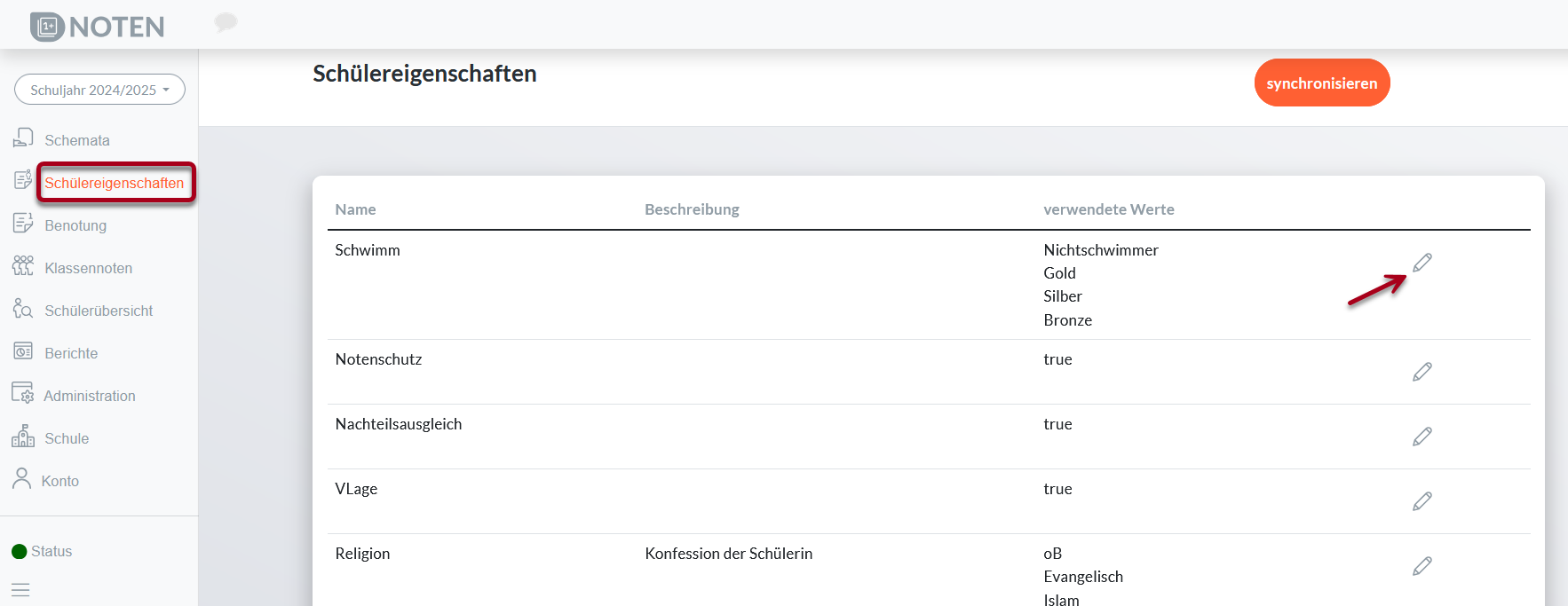The image size is (1568, 606).
Task: Click the Bronze value
Action: [x=1067, y=320]
